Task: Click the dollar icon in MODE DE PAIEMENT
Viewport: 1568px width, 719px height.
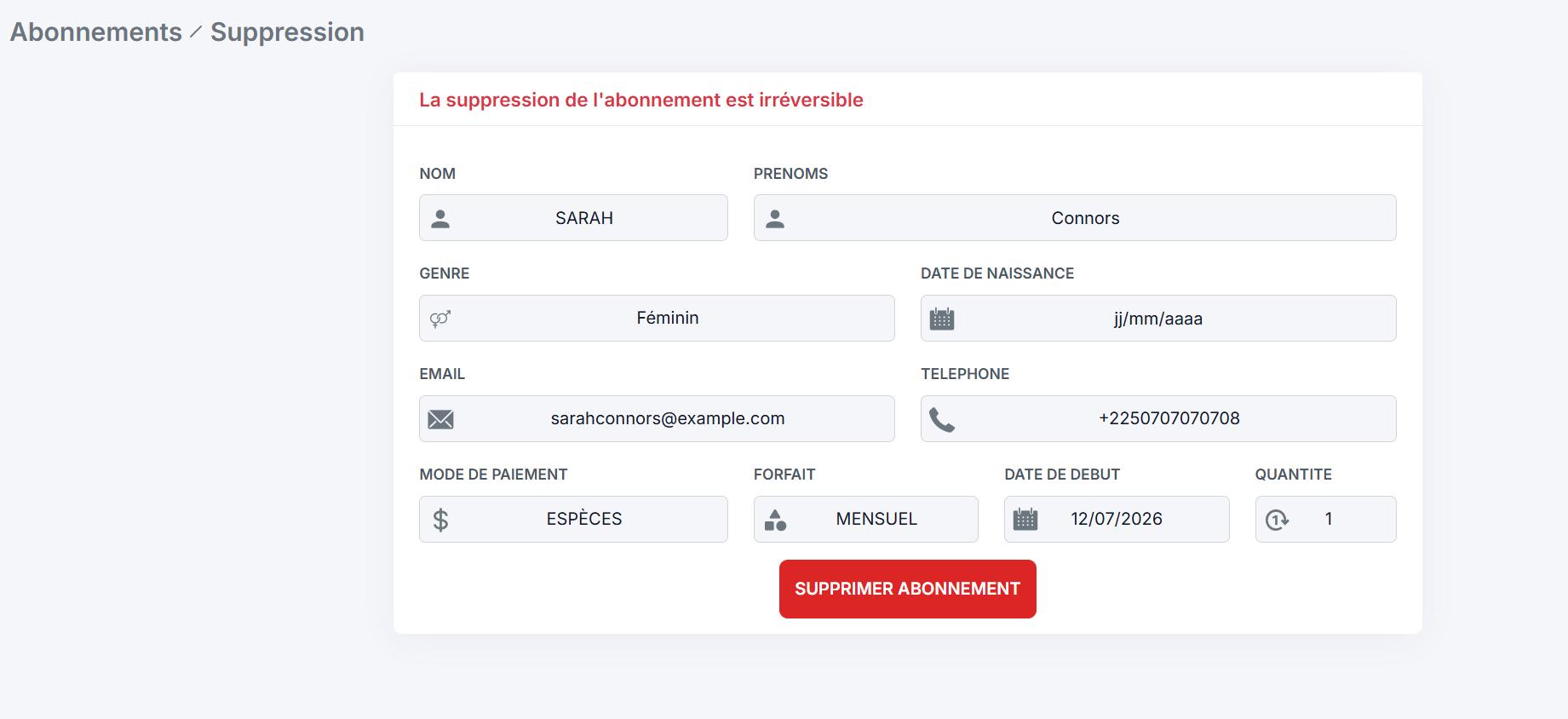Action: tap(440, 520)
